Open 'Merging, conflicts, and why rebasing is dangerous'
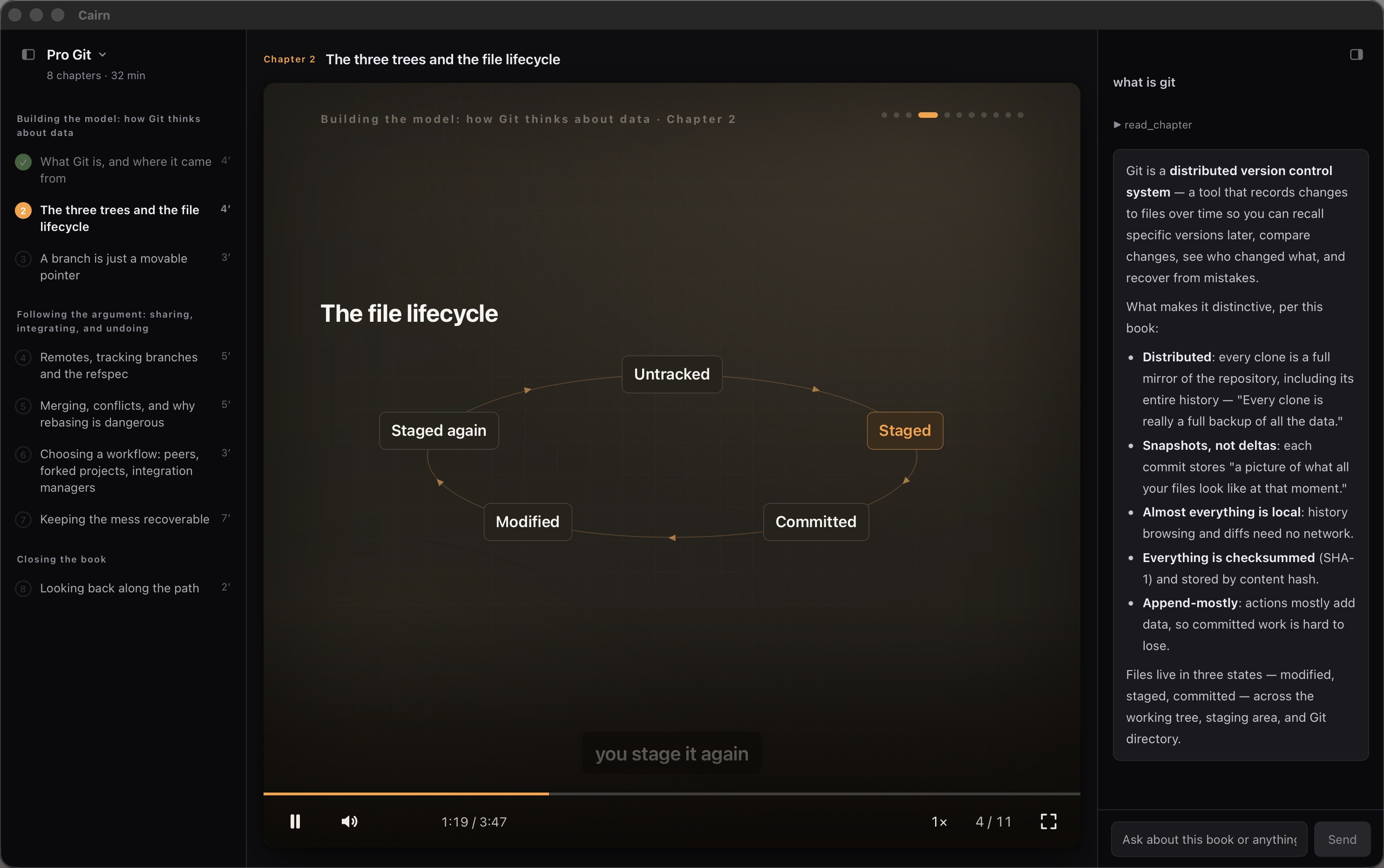1384x868 pixels. 123,414
